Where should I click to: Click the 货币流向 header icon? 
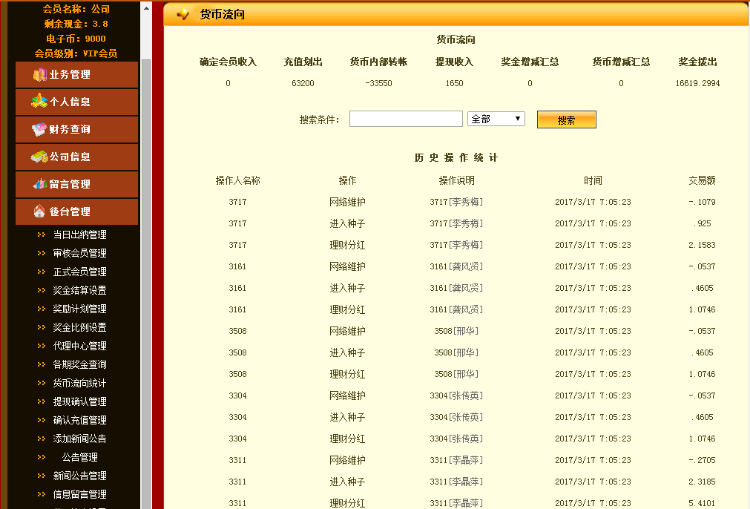point(183,15)
